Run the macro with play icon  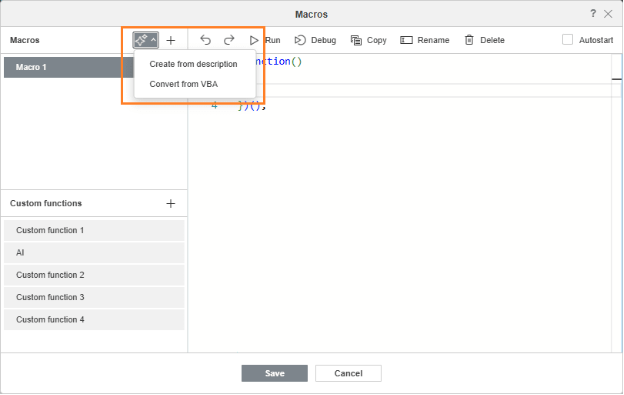click(254, 40)
